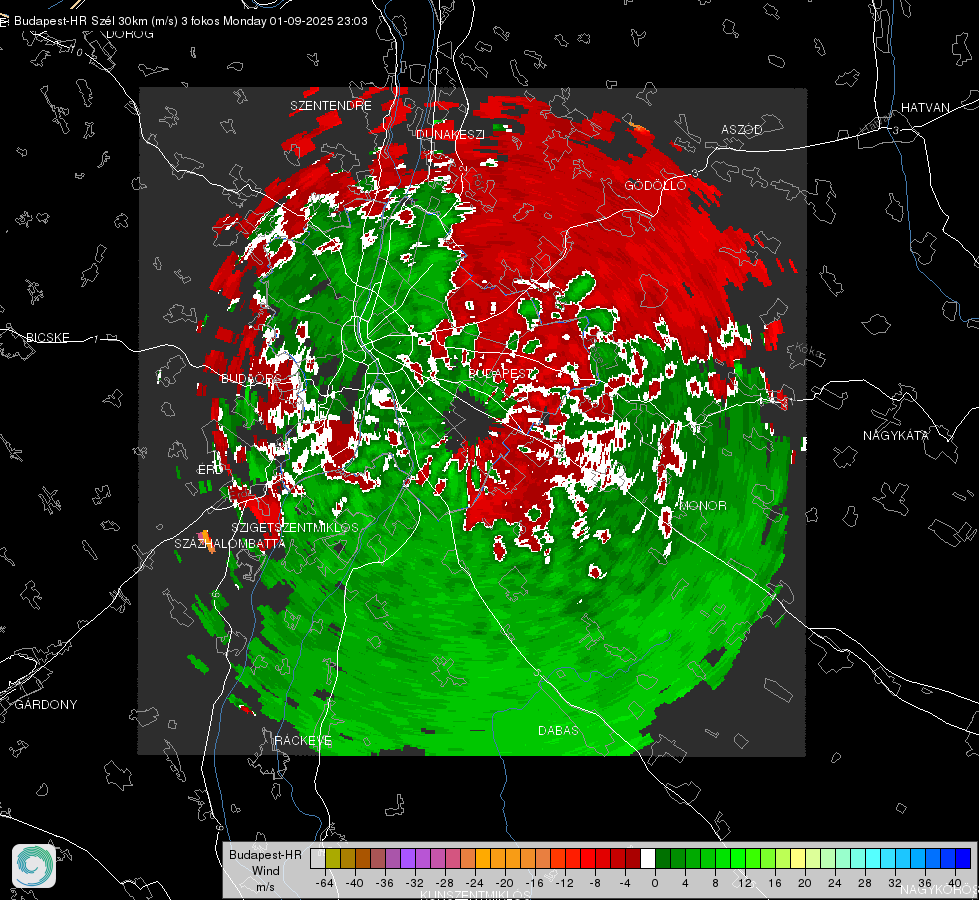Click the SZENTENDRE city label on the map

pyautogui.click(x=331, y=106)
